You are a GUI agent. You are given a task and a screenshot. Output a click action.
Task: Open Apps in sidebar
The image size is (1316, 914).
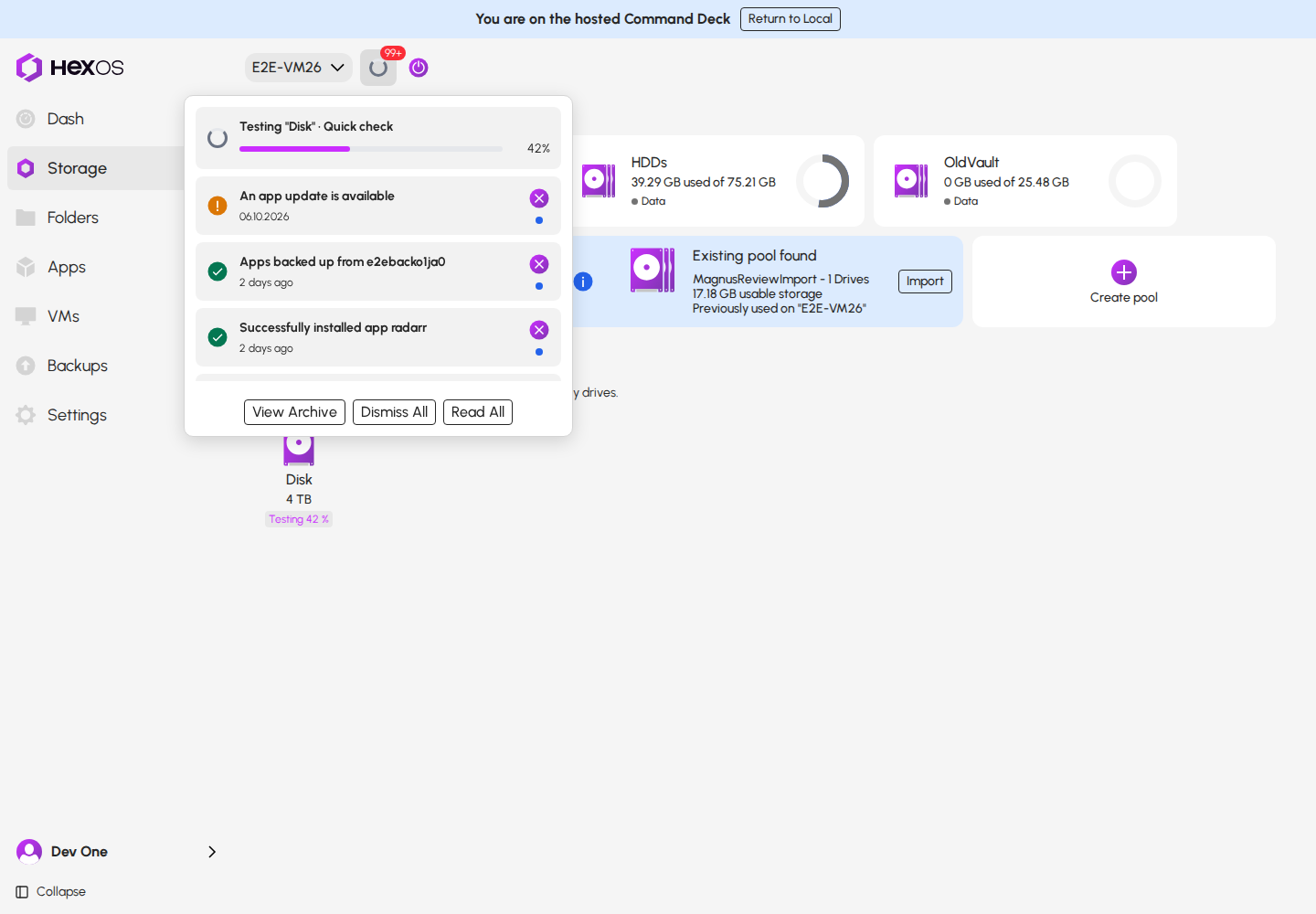click(66, 267)
